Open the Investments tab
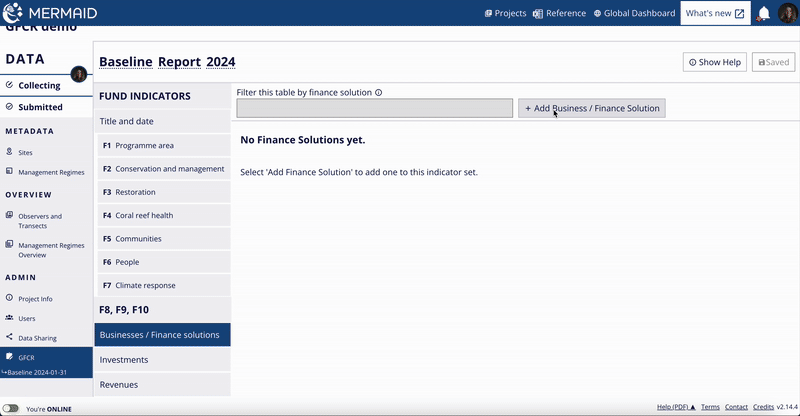The image size is (800, 416). (162, 360)
